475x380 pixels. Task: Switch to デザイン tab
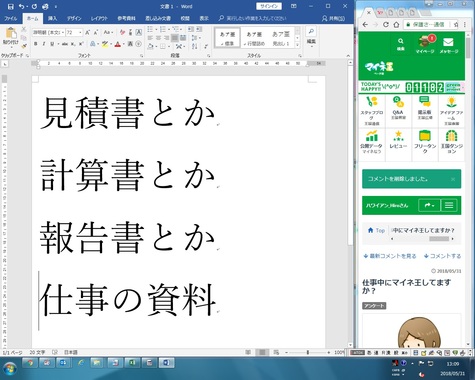74,18
